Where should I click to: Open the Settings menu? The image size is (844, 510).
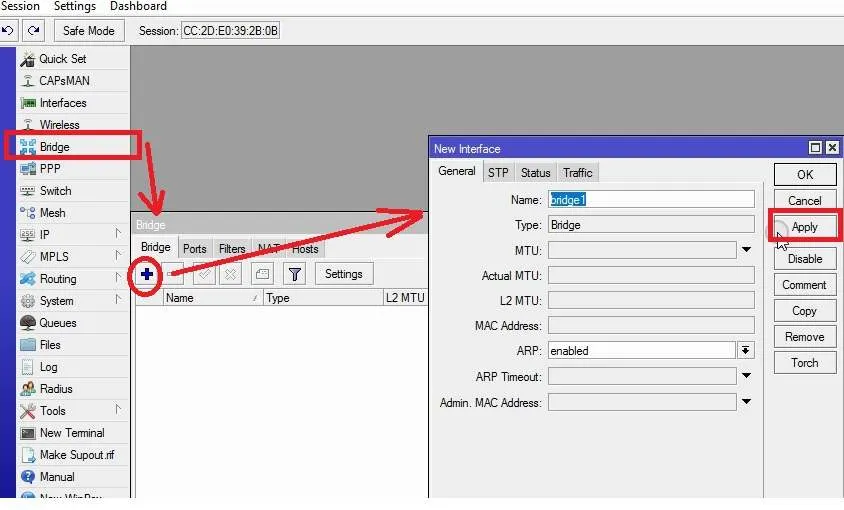75,6
